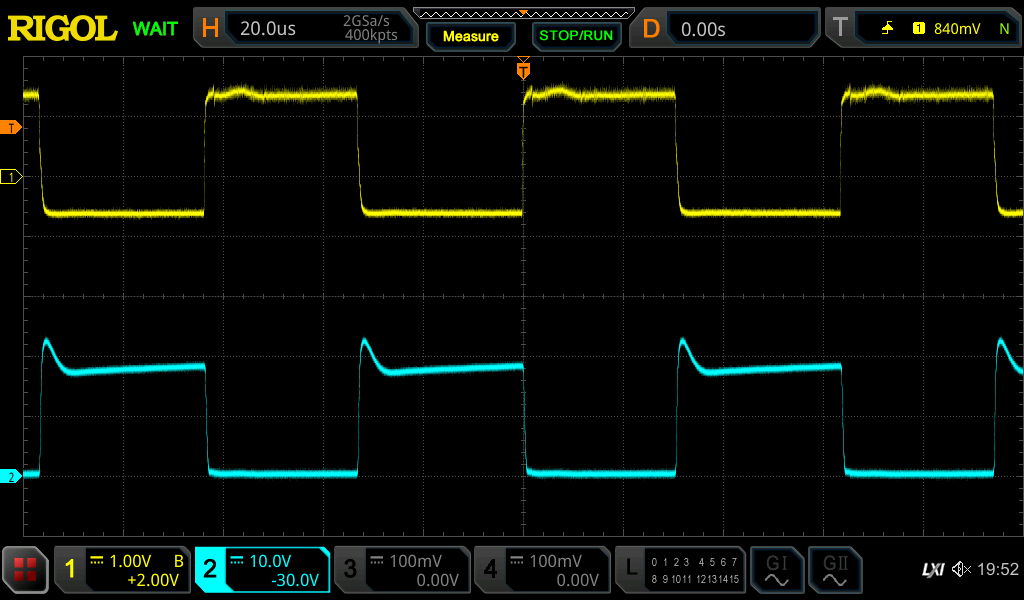Click the N trigger mode indicator
Viewport: 1024px width, 600px height.
[1004, 29]
